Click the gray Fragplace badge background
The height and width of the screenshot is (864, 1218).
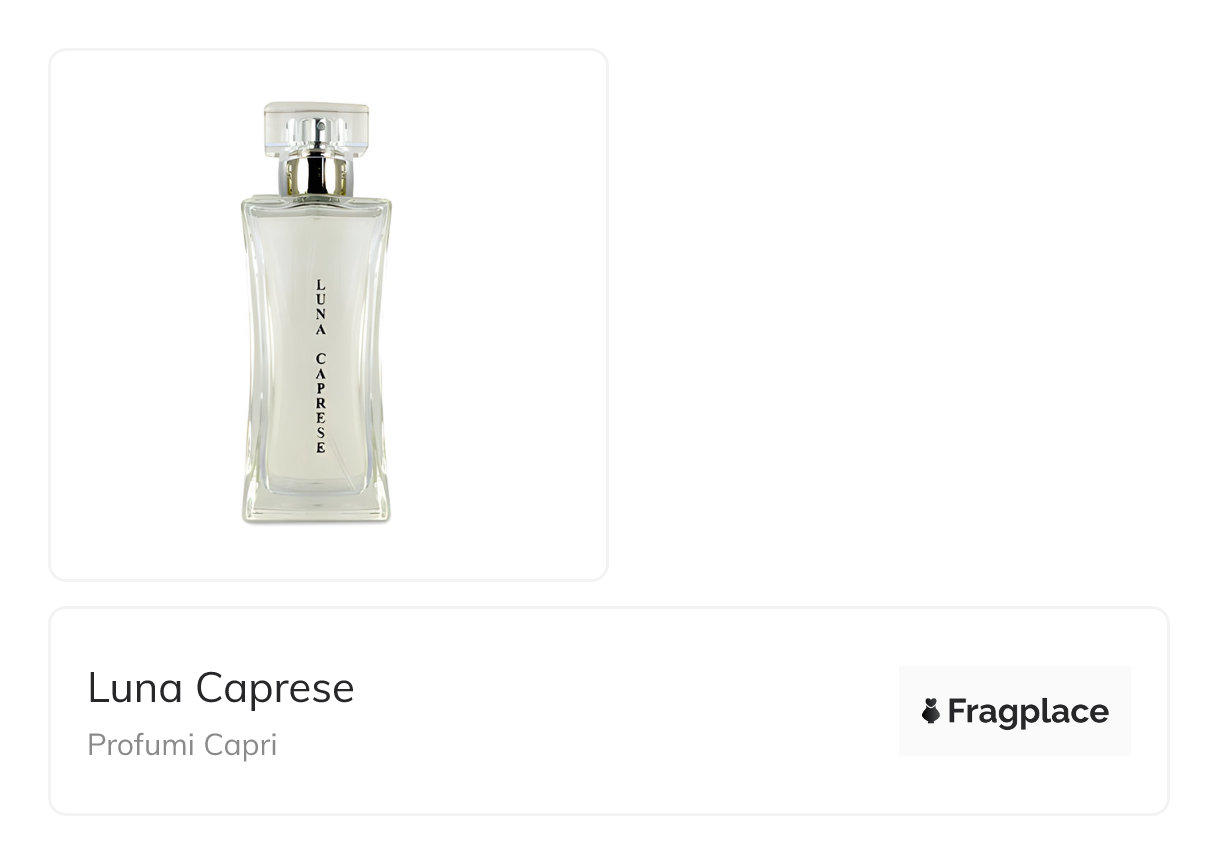pyautogui.click(x=1014, y=710)
